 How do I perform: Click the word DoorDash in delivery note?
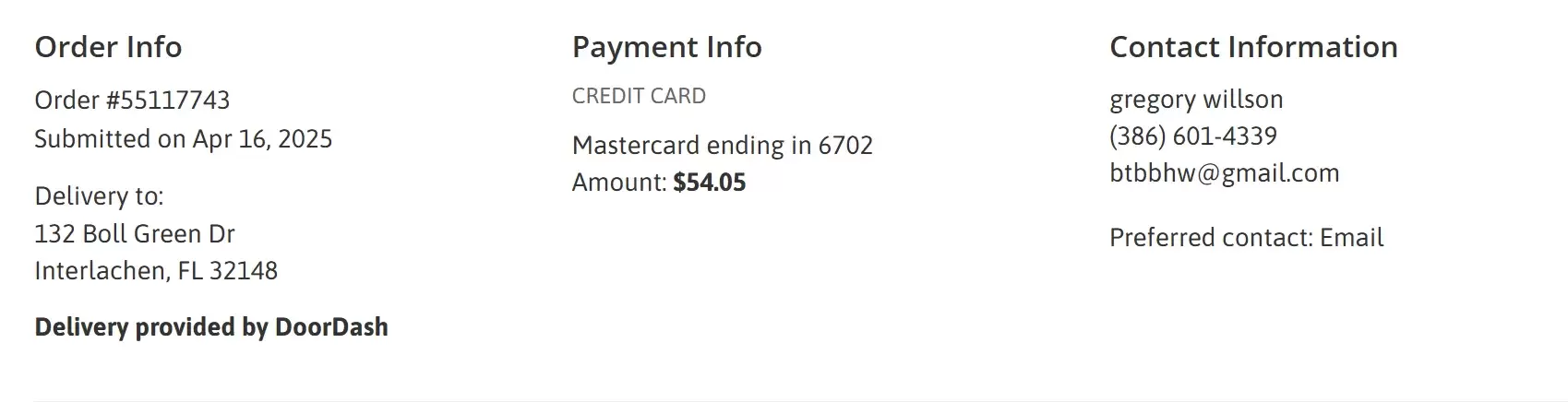pyautogui.click(x=331, y=327)
